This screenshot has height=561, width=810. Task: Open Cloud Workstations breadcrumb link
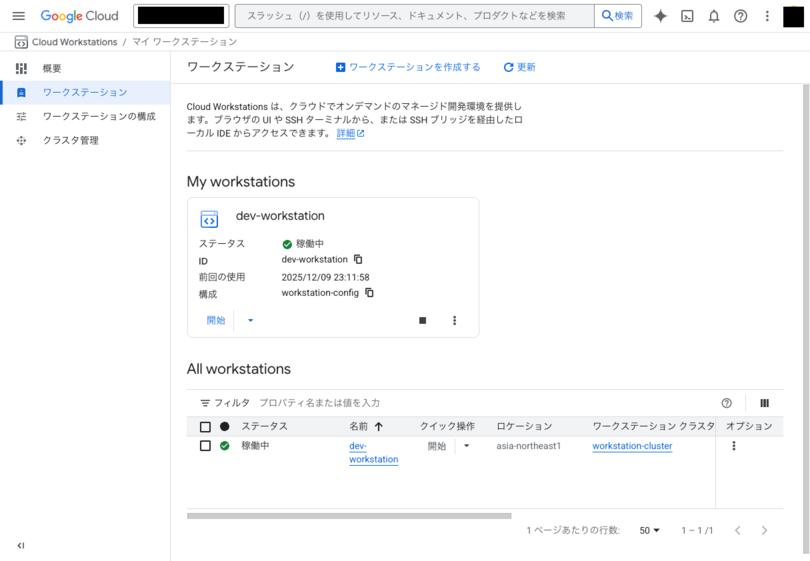pos(74,42)
